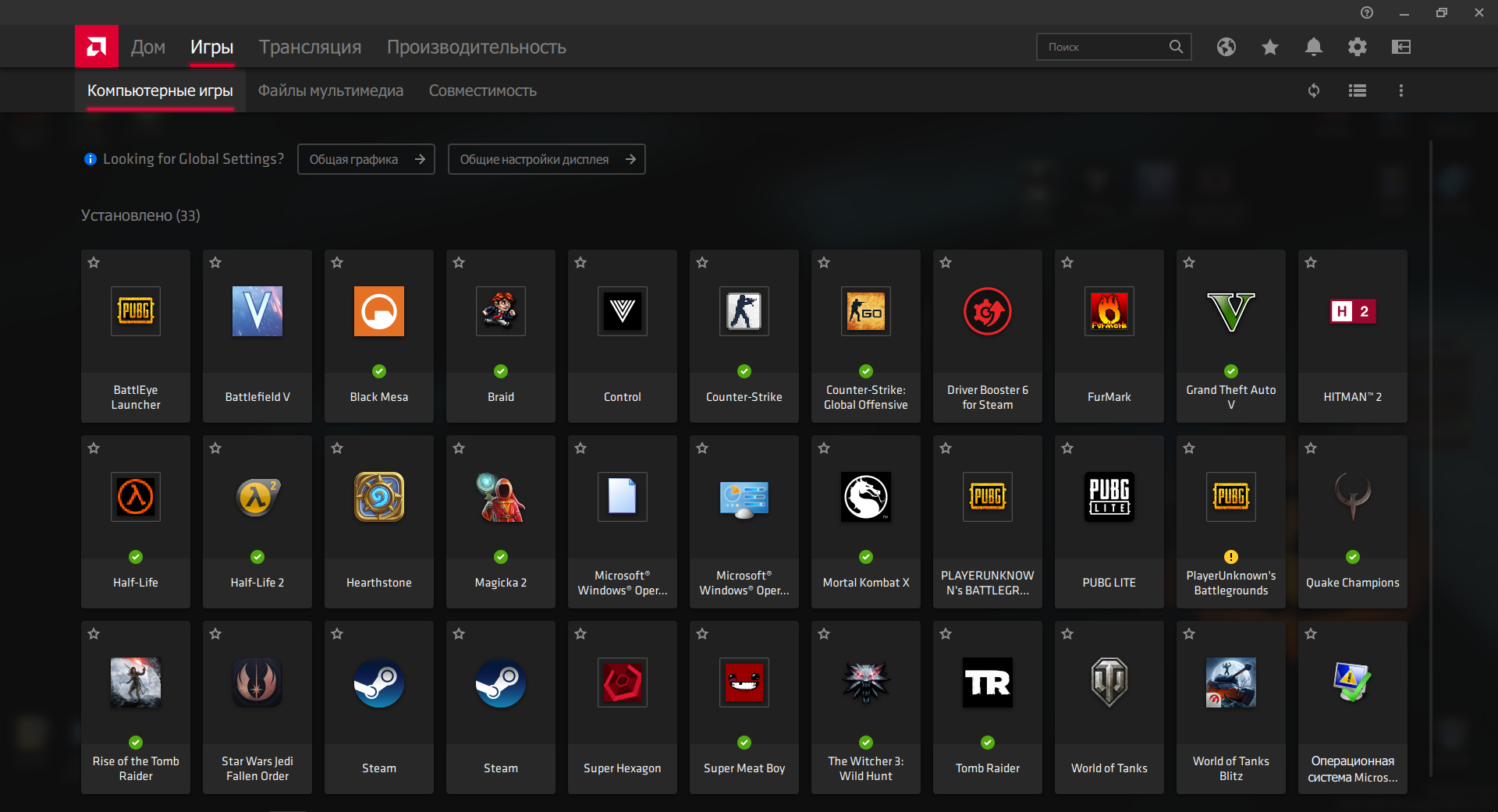Open Общая графика global settings
This screenshot has height=812, width=1498.
pos(366,159)
